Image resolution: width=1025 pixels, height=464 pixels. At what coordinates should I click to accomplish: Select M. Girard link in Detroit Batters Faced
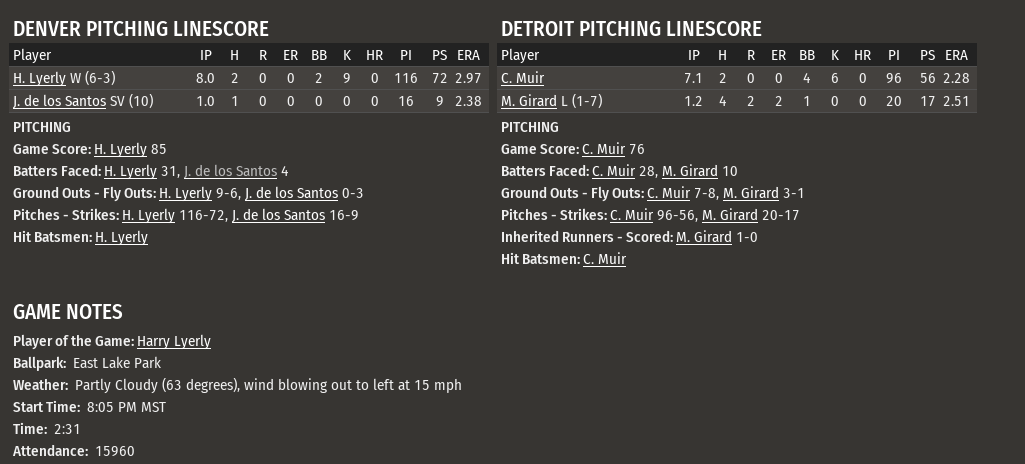[689, 171]
